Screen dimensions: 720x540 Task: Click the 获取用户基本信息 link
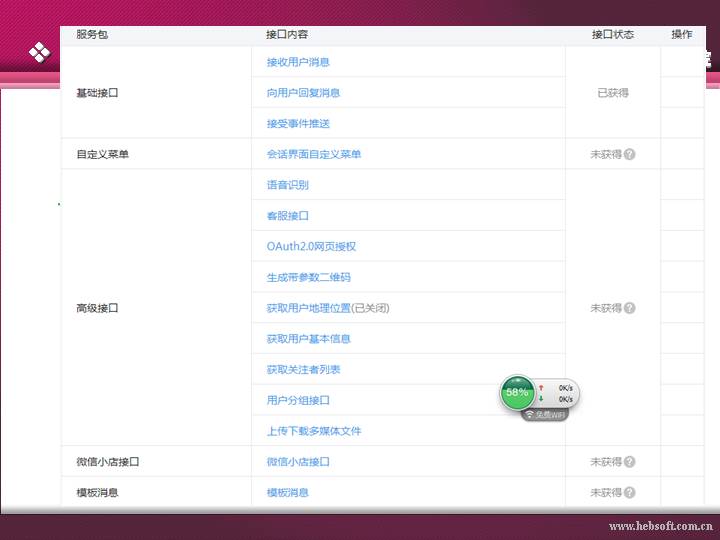308,339
